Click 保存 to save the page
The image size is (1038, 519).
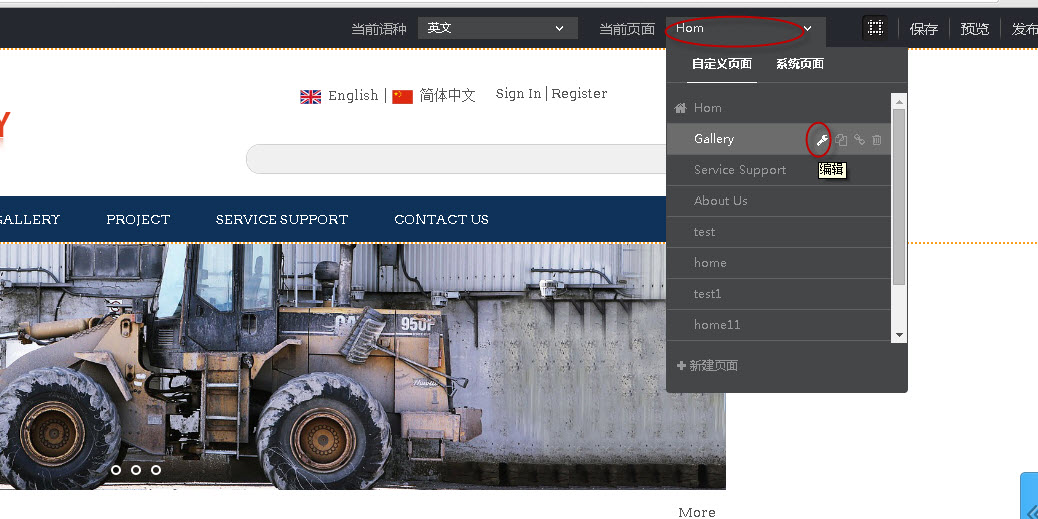(x=923, y=29)
